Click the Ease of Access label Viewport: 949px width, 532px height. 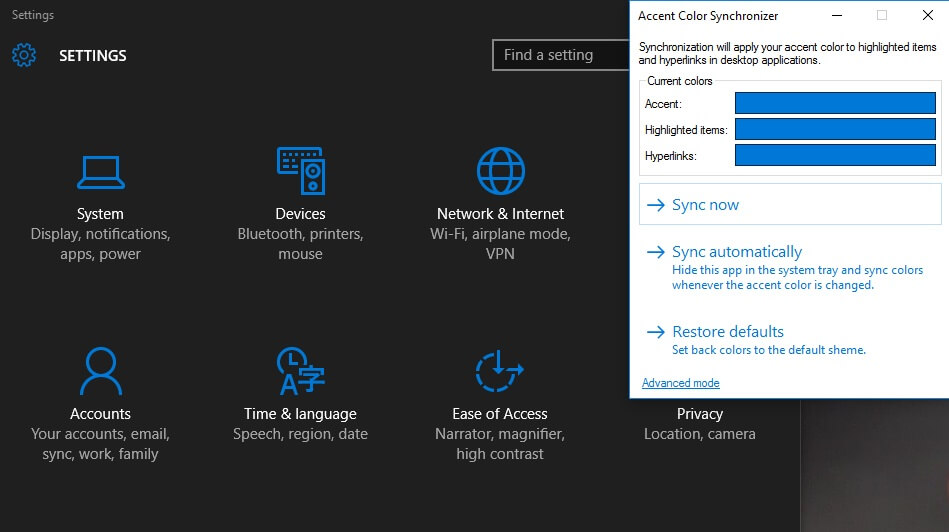click(x=500, y=414)
